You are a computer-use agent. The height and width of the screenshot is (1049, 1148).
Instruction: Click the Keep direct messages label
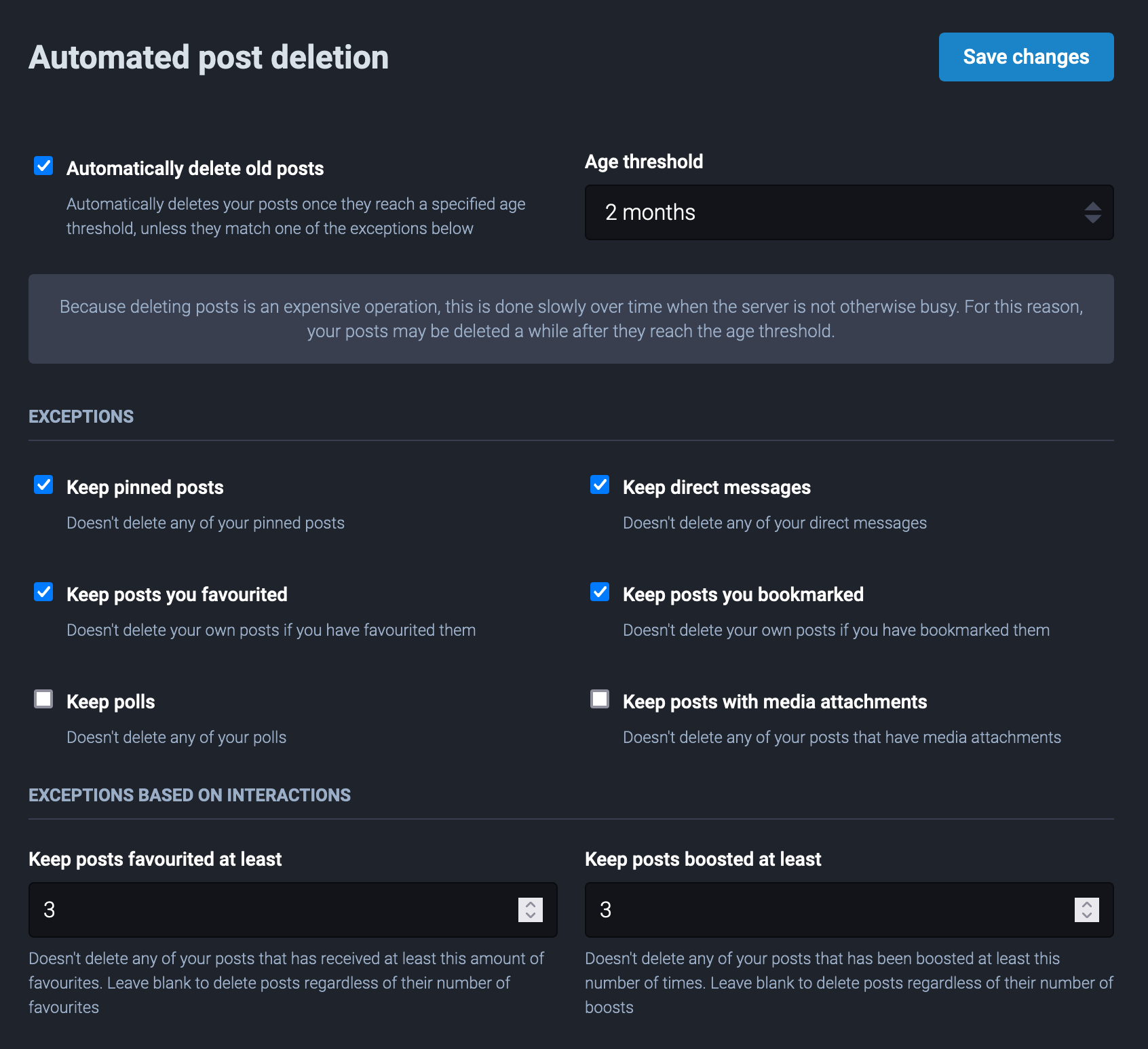[716, 487]
